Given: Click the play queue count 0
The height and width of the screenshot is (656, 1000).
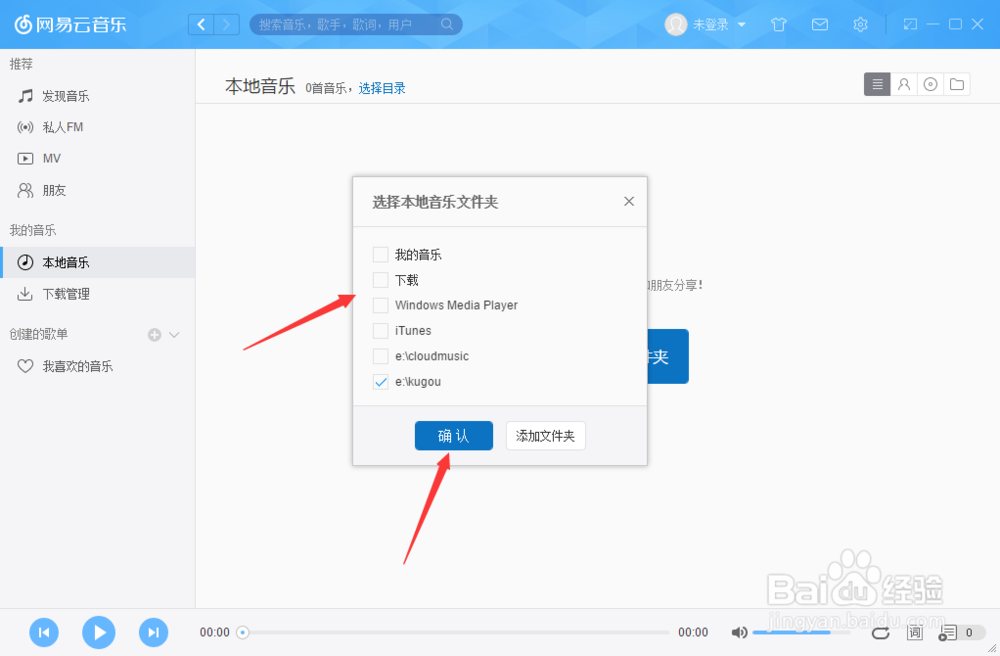Looking at the screenshot, I should click(969, 632).
